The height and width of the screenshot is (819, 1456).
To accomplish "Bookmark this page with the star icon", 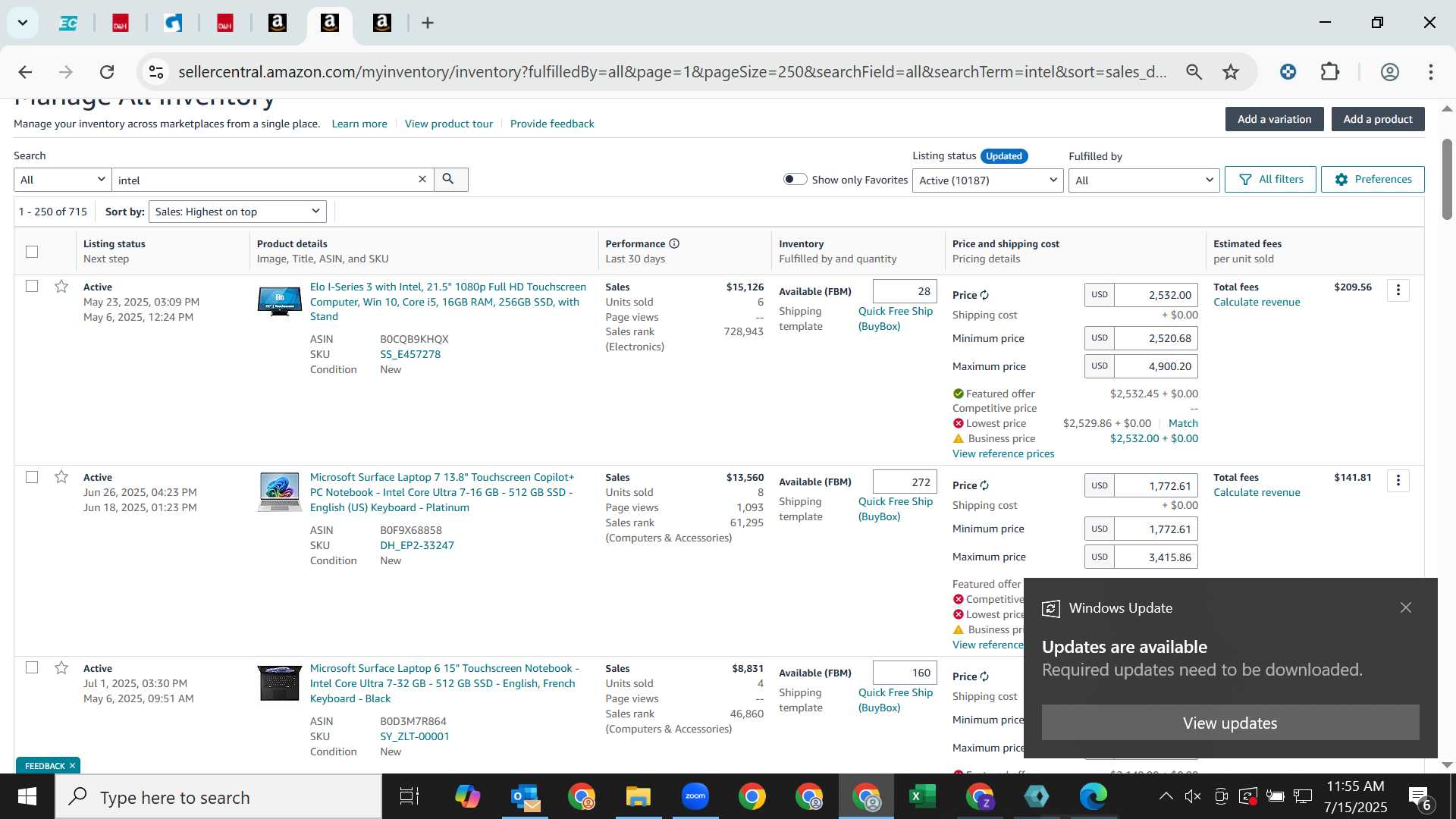I will [x=1231, y=72].
